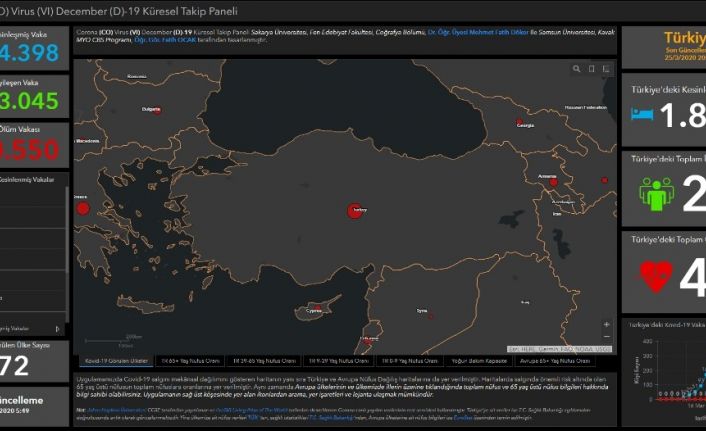Expand the country list arrow in left panel

point(57,328)
